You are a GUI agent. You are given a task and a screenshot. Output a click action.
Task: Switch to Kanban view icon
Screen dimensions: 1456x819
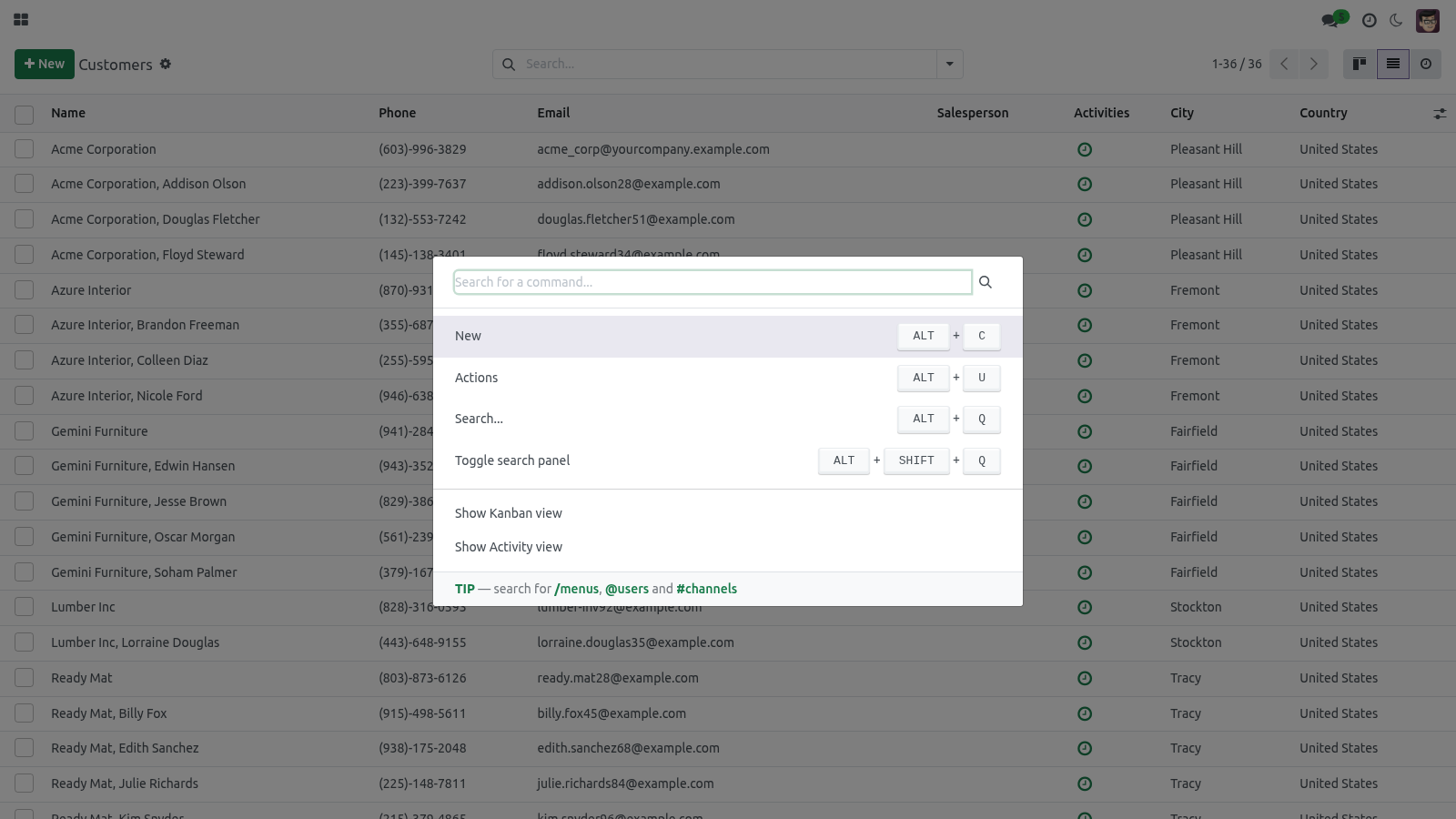click(1360, 64)
